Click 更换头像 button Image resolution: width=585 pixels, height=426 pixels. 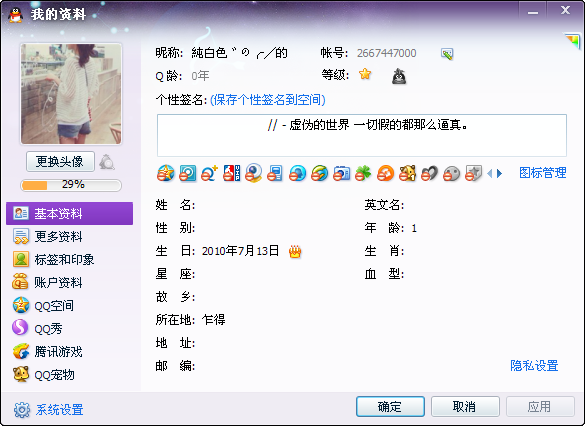(60, 162)
